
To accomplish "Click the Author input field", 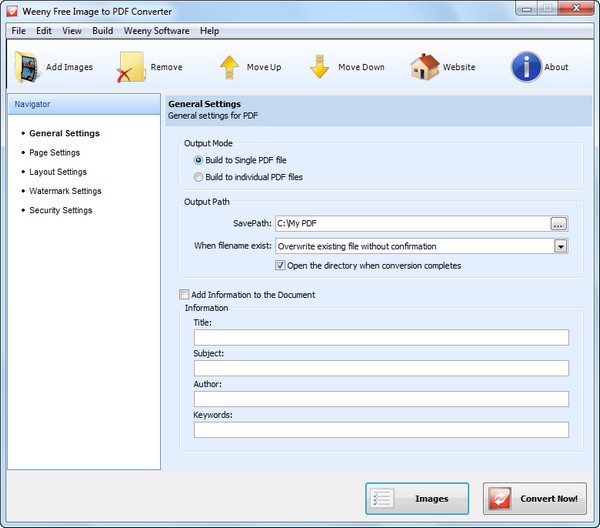I will point(381,399).
